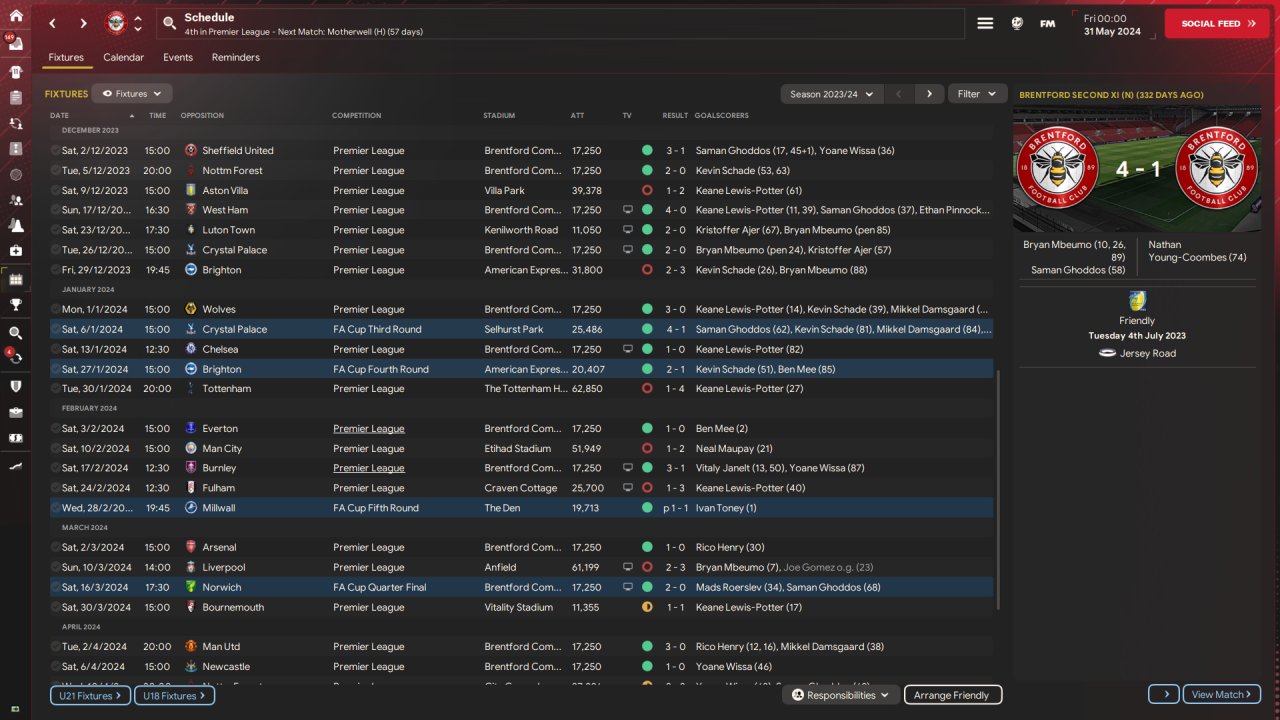Viewport: 1280px width, 720px height.
Task: Open the clipboard icon in the sidebar
Action: click(x=15, y=98)
